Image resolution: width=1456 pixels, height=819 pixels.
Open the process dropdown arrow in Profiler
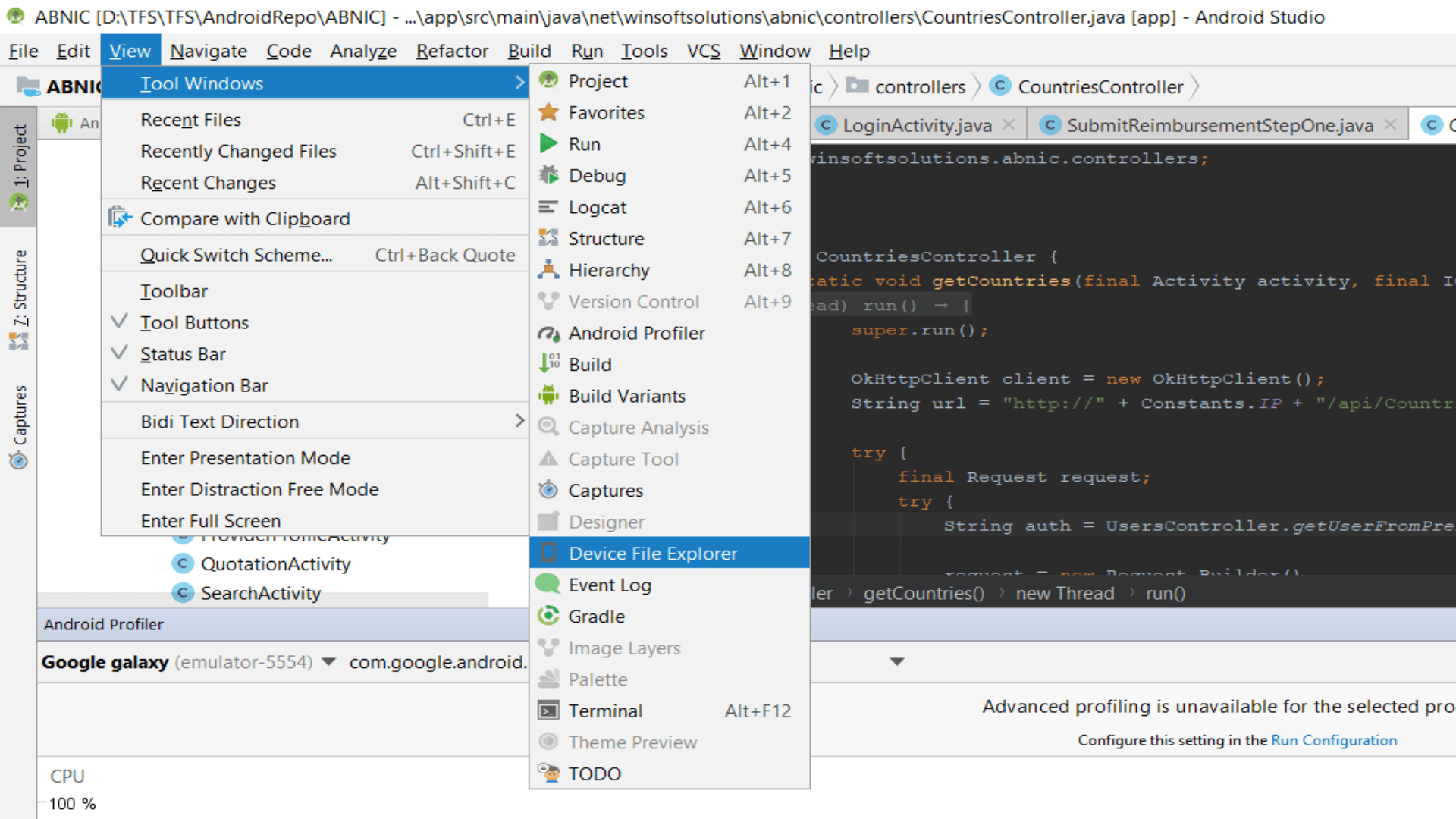[897, 662]
